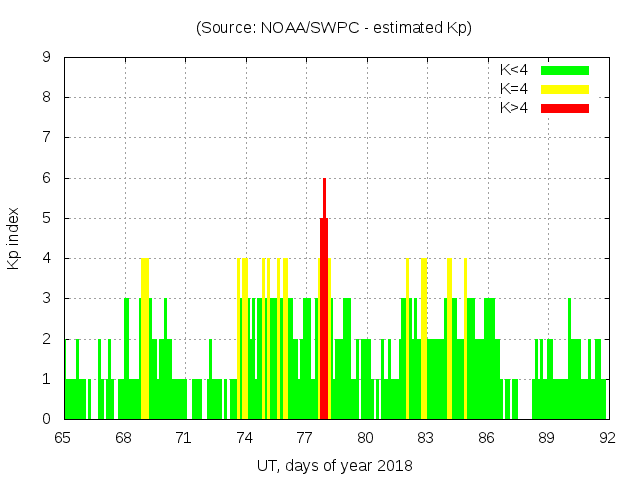
Task: Click the 'Kp index' y-axis label
Action: (x=14, y=238)
